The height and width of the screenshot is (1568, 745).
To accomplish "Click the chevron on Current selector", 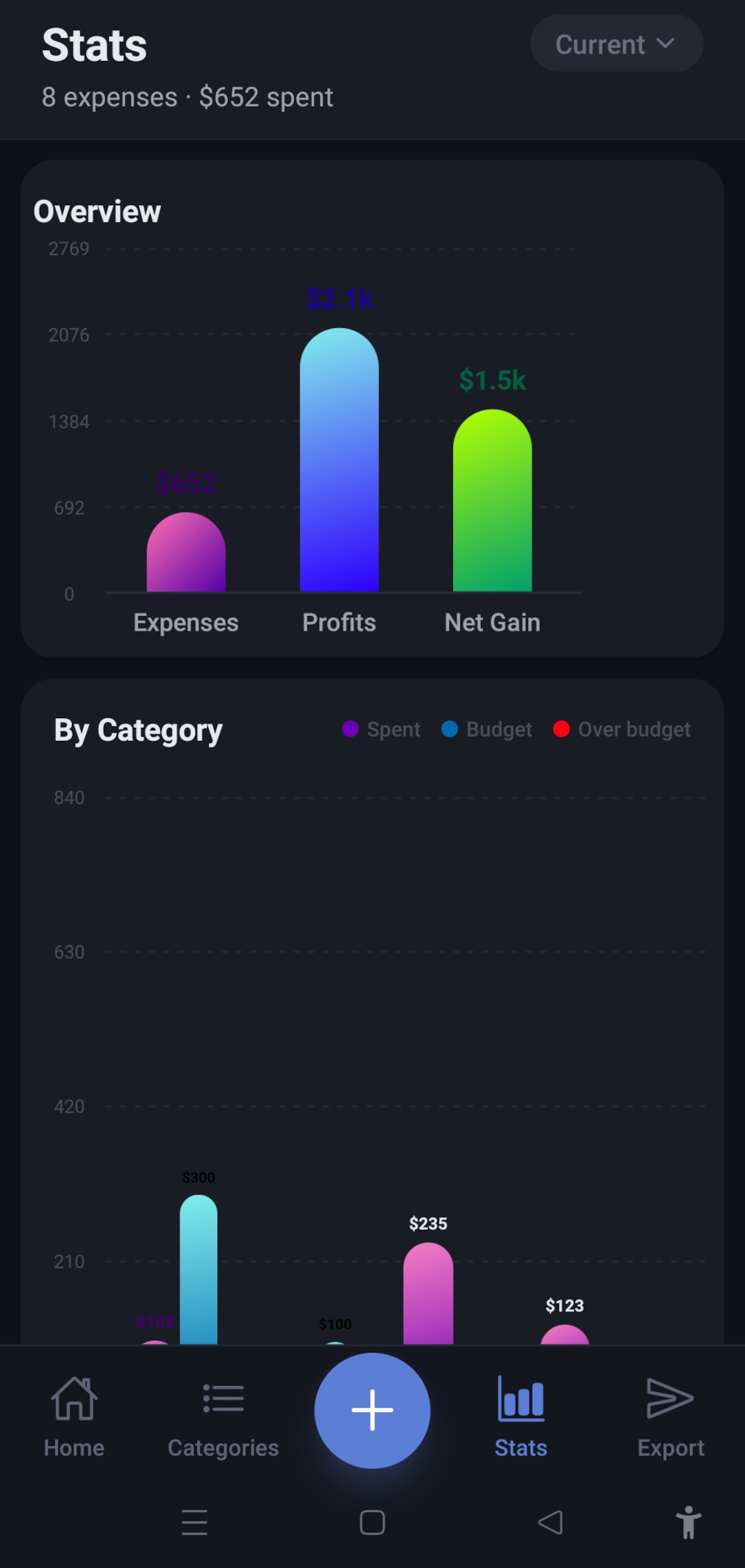I will pyautogui.click(x=666, y=43).
